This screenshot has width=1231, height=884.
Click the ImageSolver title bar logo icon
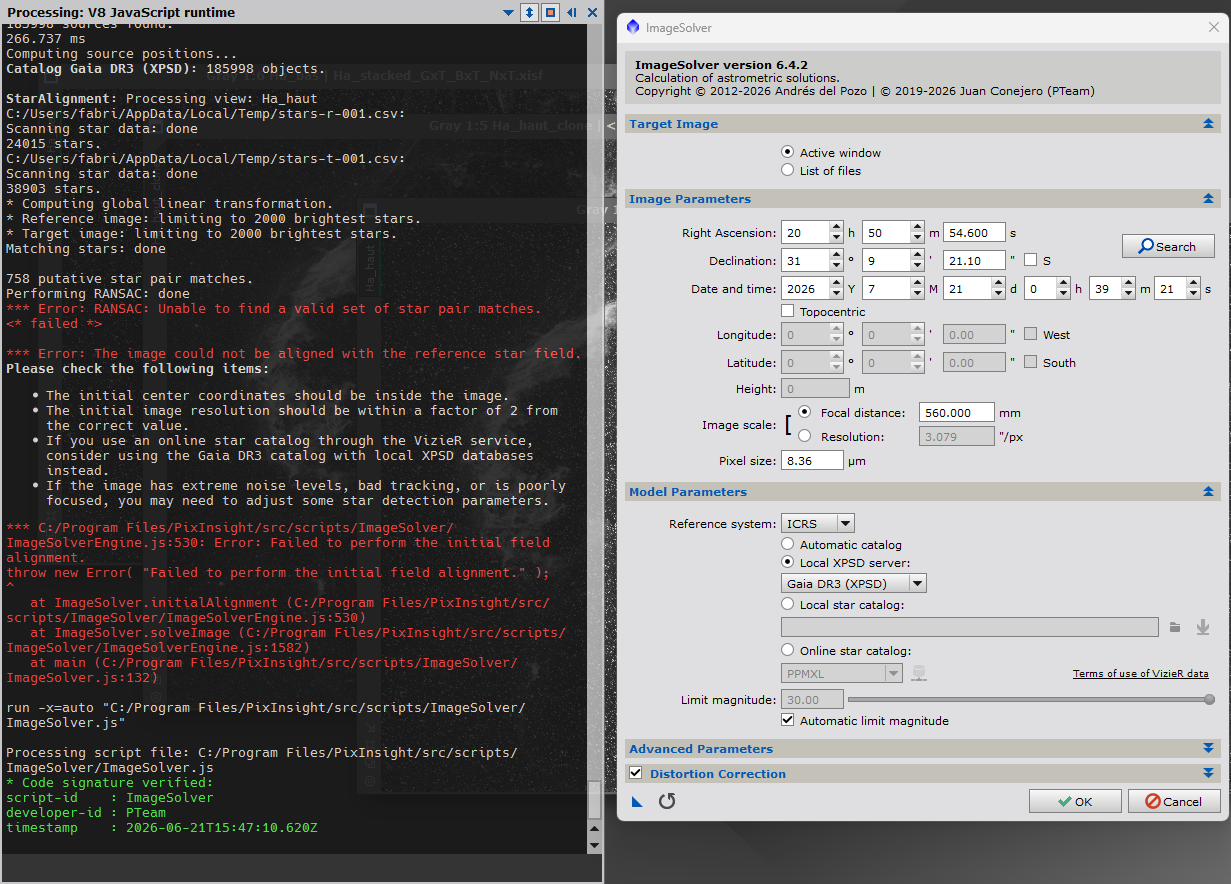pyautogui.click(x=632, y=27)
